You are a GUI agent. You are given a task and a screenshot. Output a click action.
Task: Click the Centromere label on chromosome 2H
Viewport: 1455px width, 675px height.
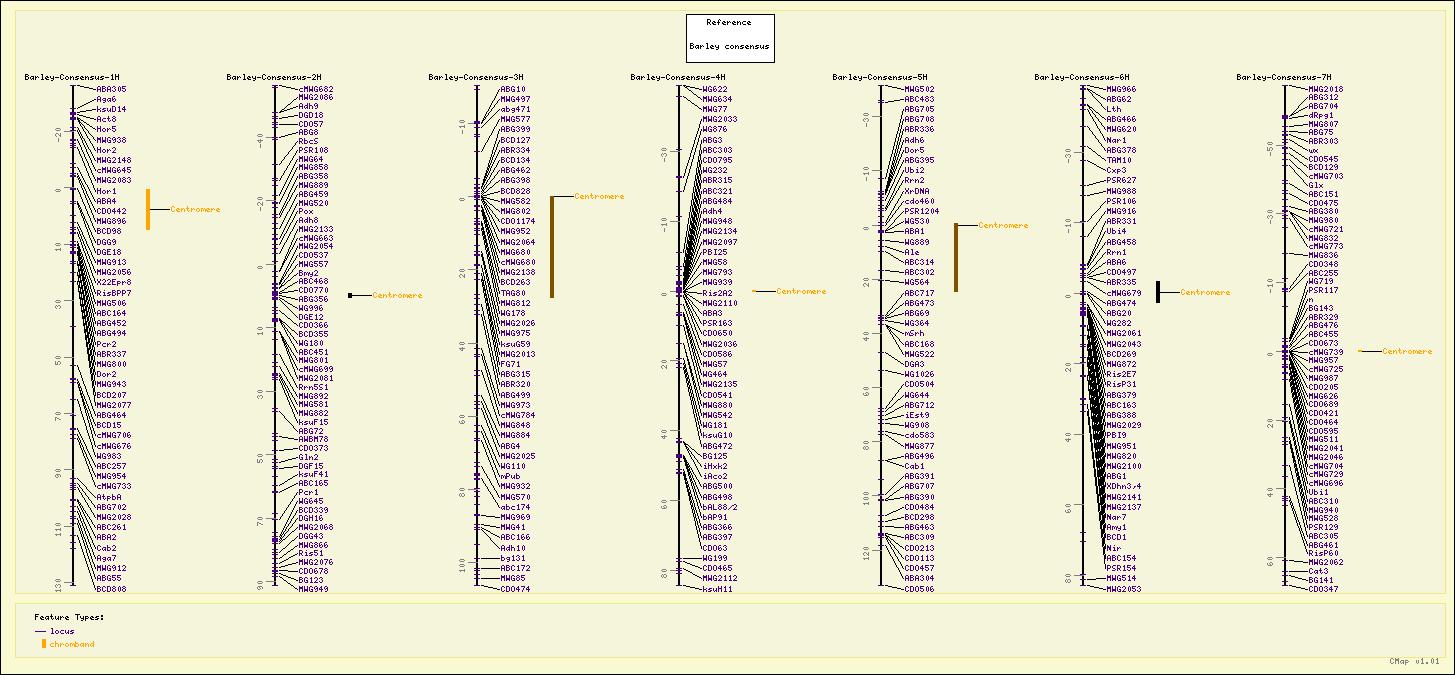(x=397, y=295)
